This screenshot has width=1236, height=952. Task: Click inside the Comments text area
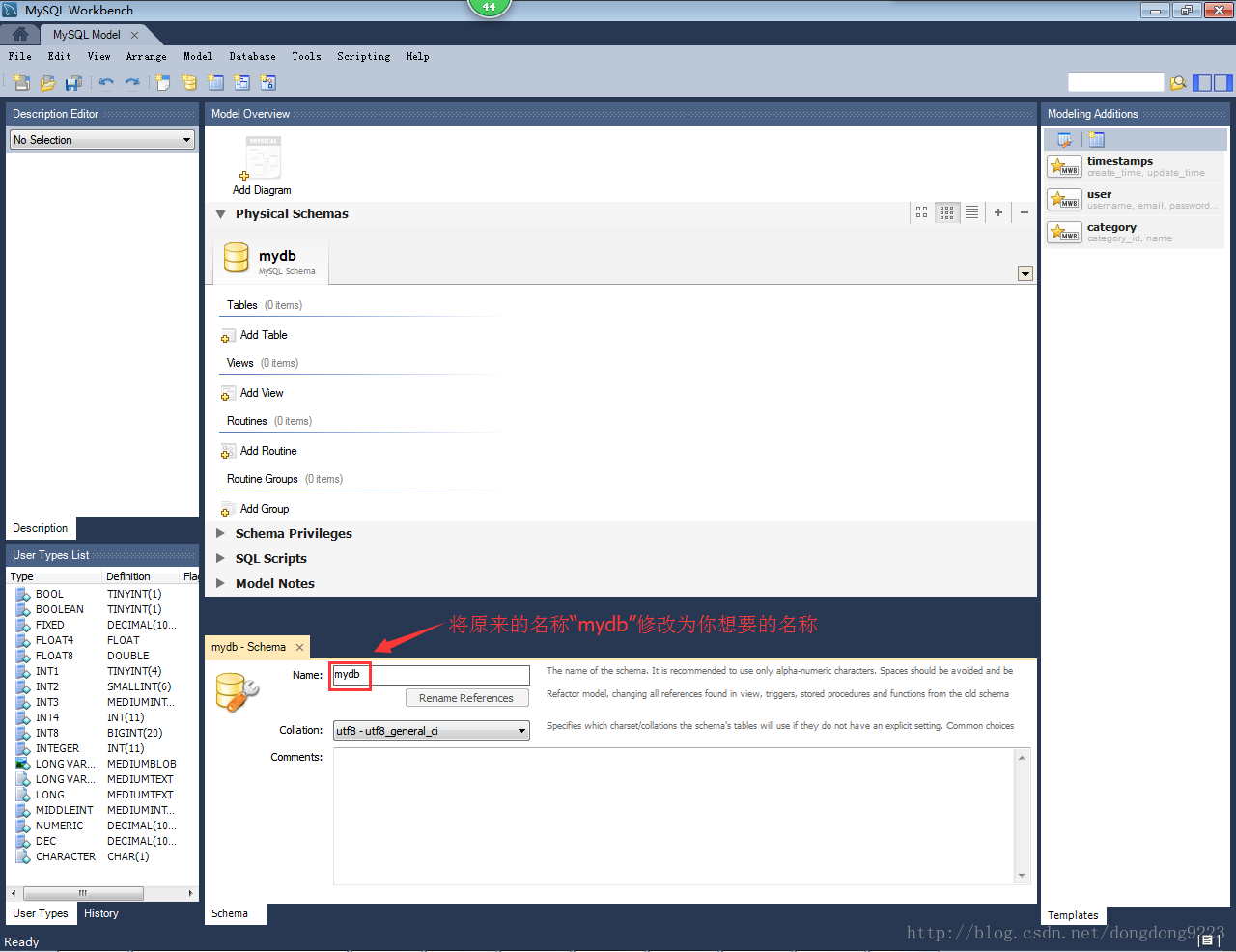(674, 816)
